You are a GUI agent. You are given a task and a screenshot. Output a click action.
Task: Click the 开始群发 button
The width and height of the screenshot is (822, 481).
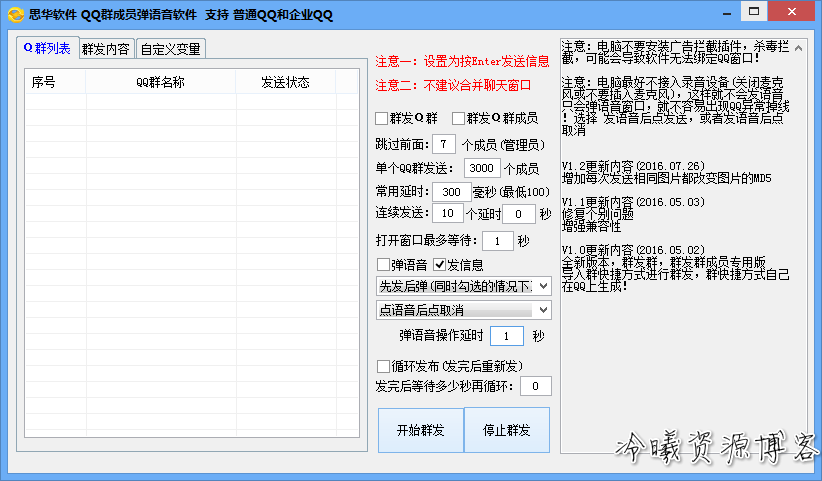(x=420, y=430)
